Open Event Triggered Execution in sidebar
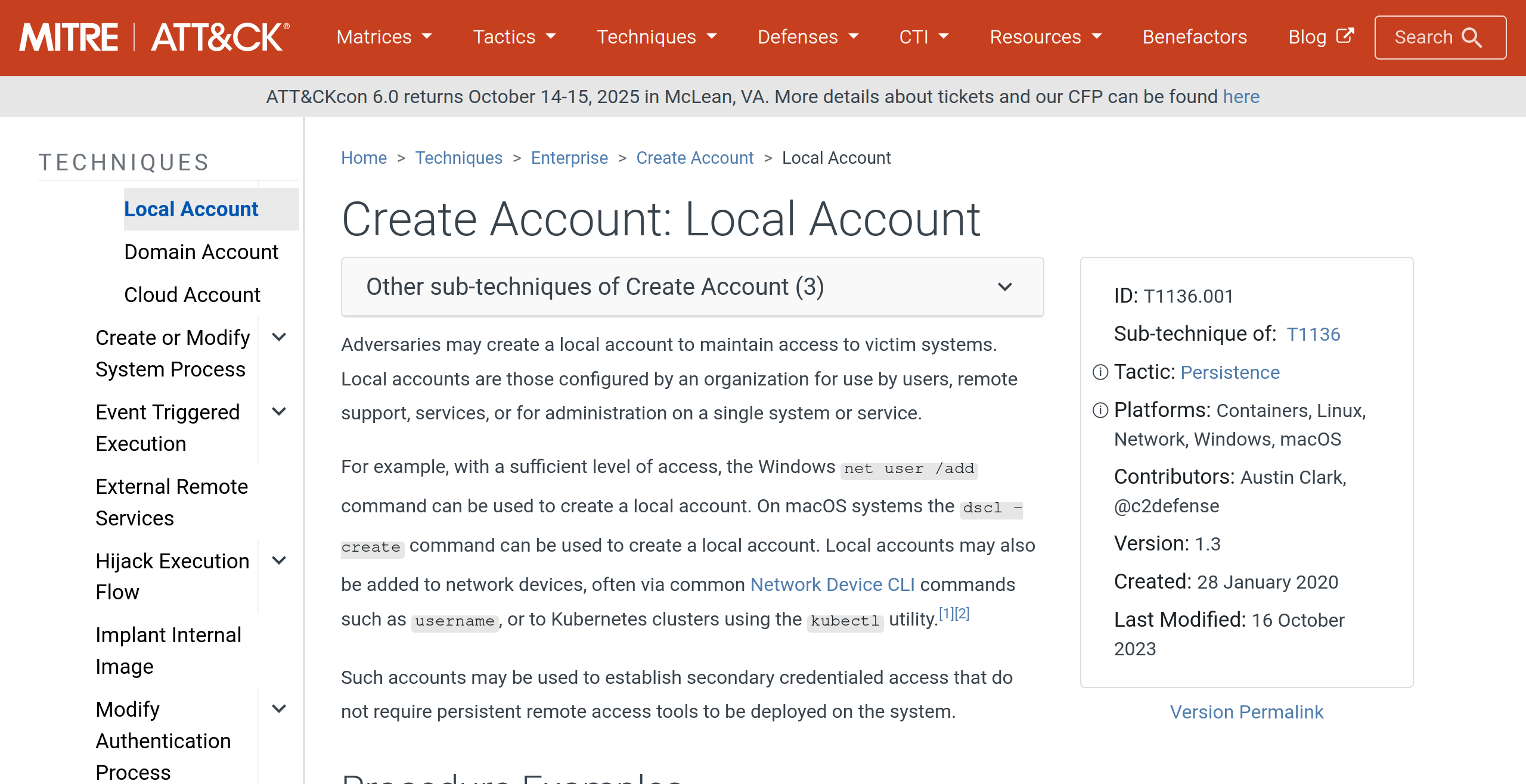 tap(168, 428)
